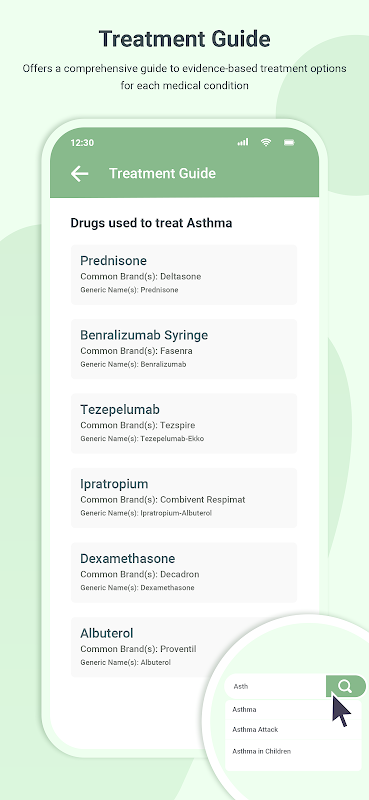369x800 pixels.
Task: Click the search field containing Asth
Action: tap(276, 686)
